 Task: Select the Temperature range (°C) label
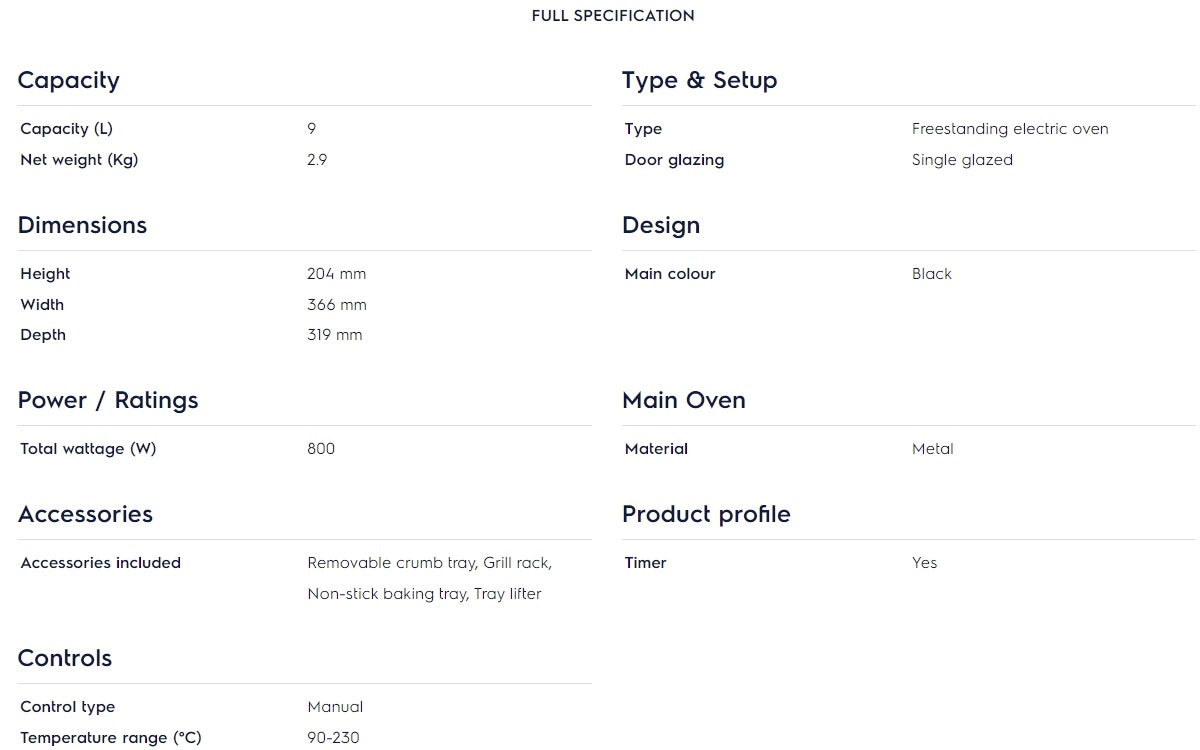coord(111,738)
